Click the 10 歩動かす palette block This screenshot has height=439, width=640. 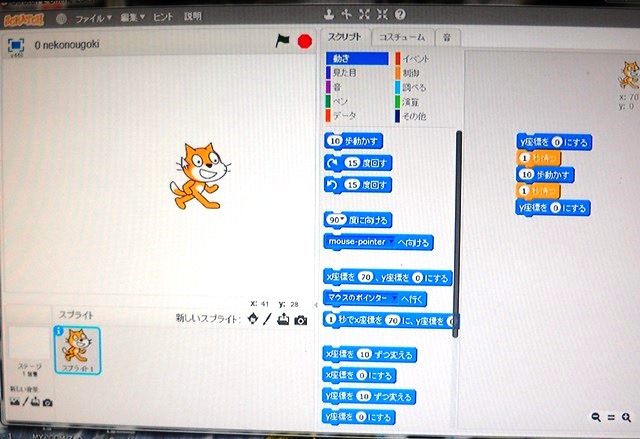(x=353, y=141)
